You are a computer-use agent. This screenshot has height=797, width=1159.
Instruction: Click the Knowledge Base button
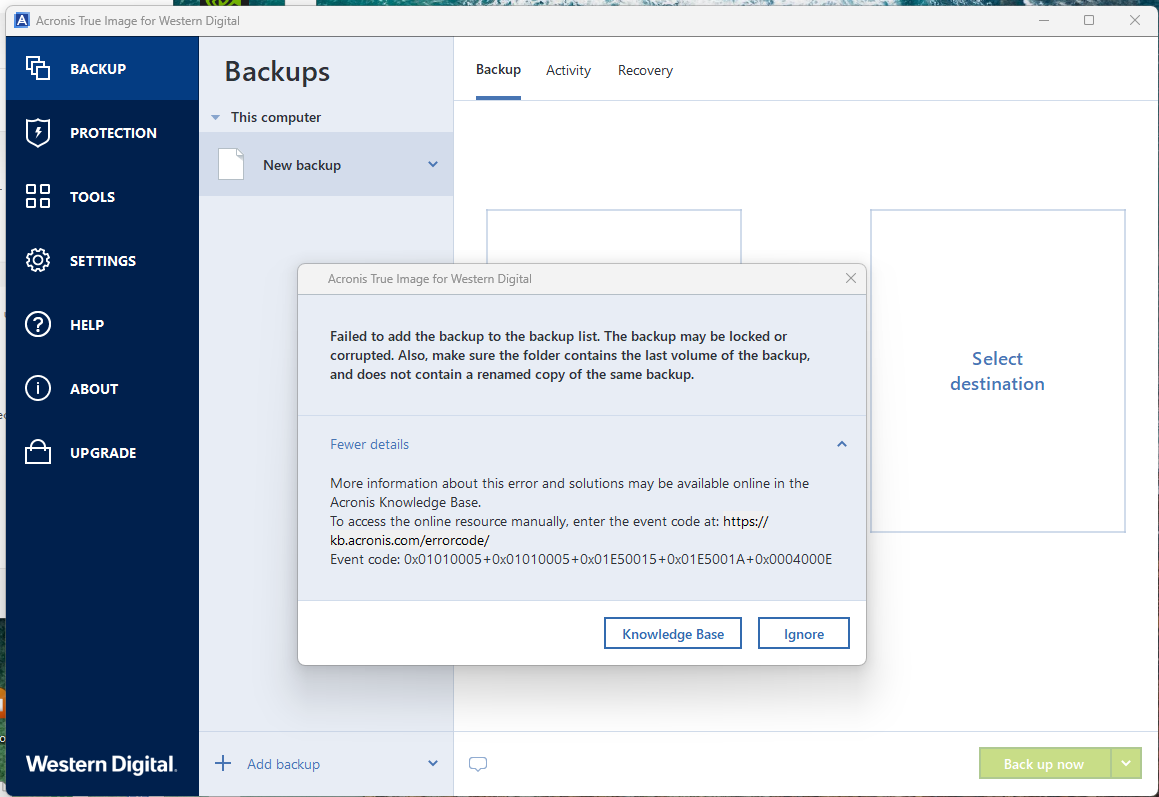tap(673, 634)
